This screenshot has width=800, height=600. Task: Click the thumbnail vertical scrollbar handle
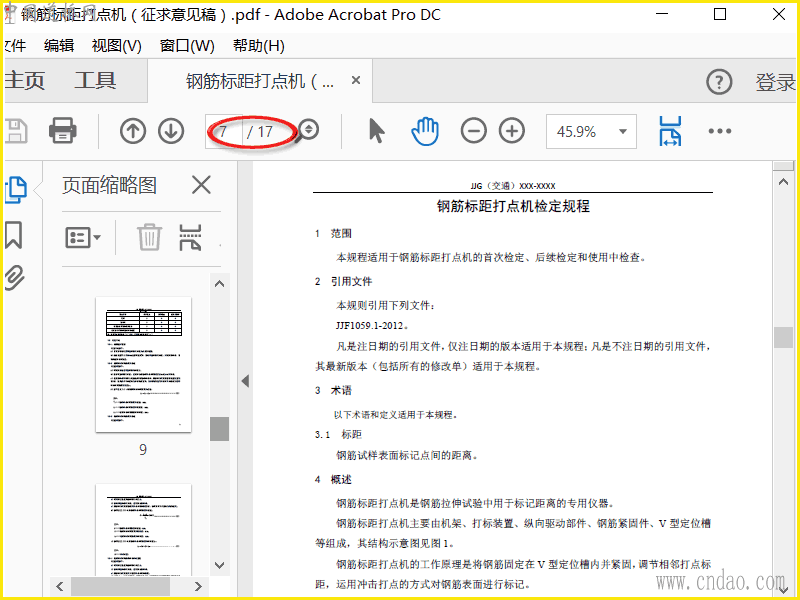coord(219,429)
